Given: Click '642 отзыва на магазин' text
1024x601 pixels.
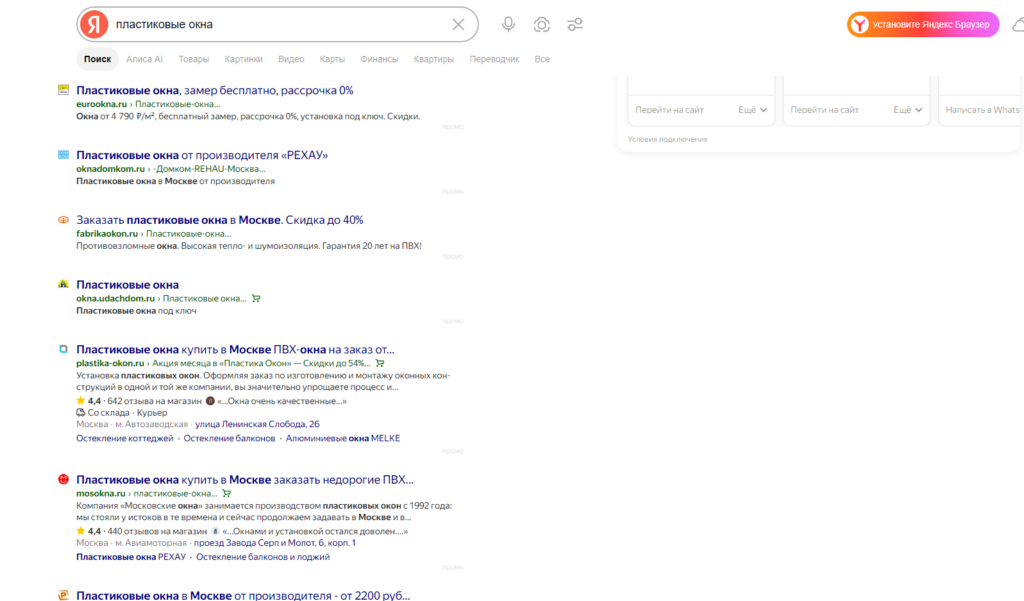Looking at the screenshot, I should coord(154,401).
